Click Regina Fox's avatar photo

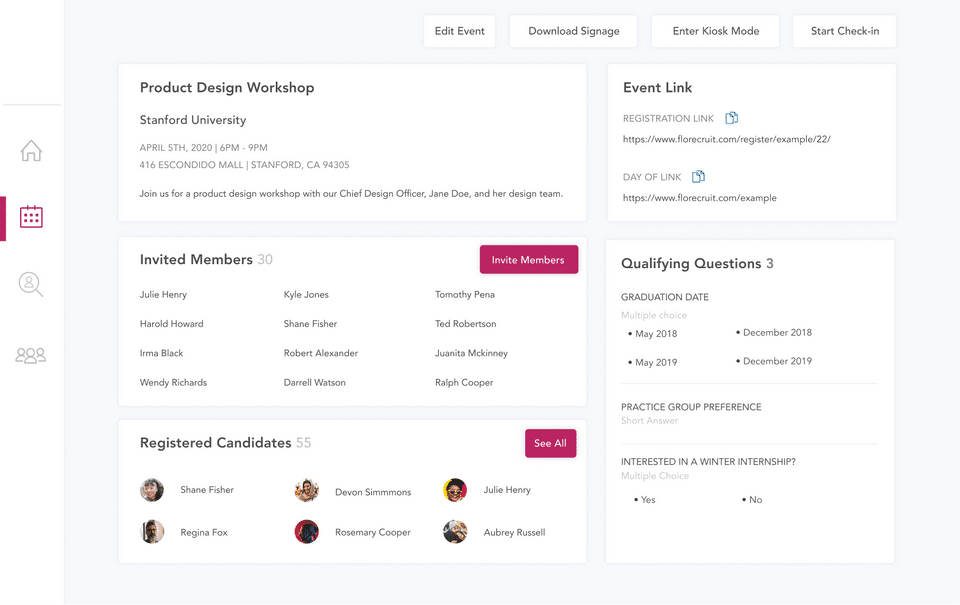click(x=152, y=532)
